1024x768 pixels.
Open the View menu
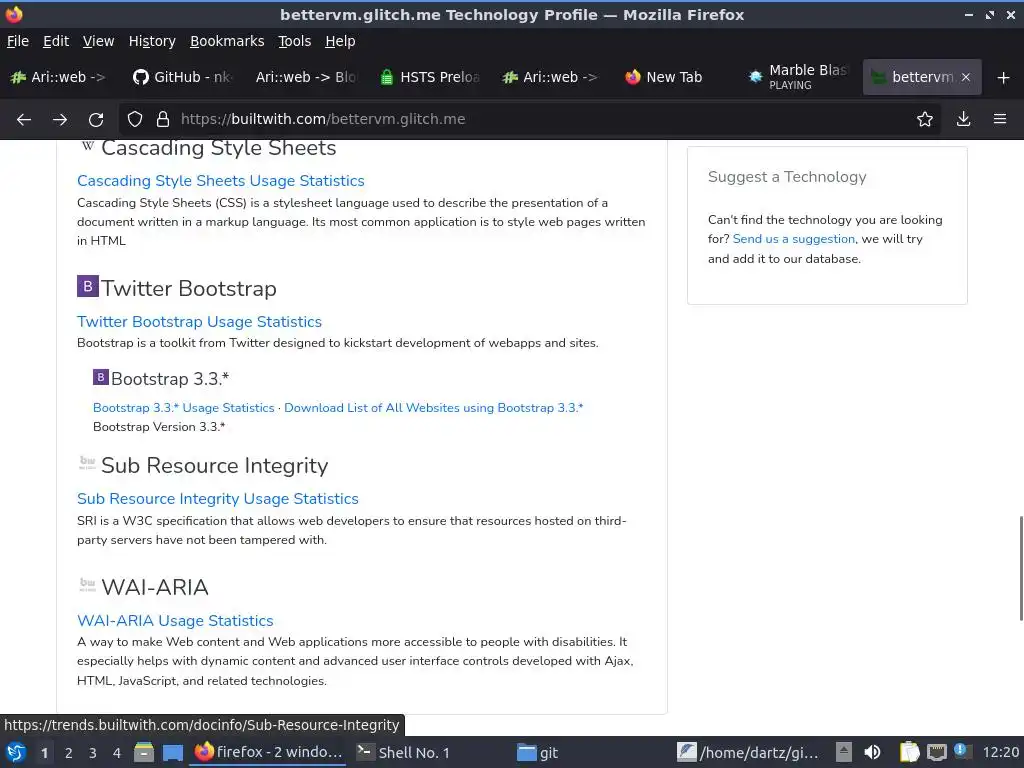coord(98,41)
